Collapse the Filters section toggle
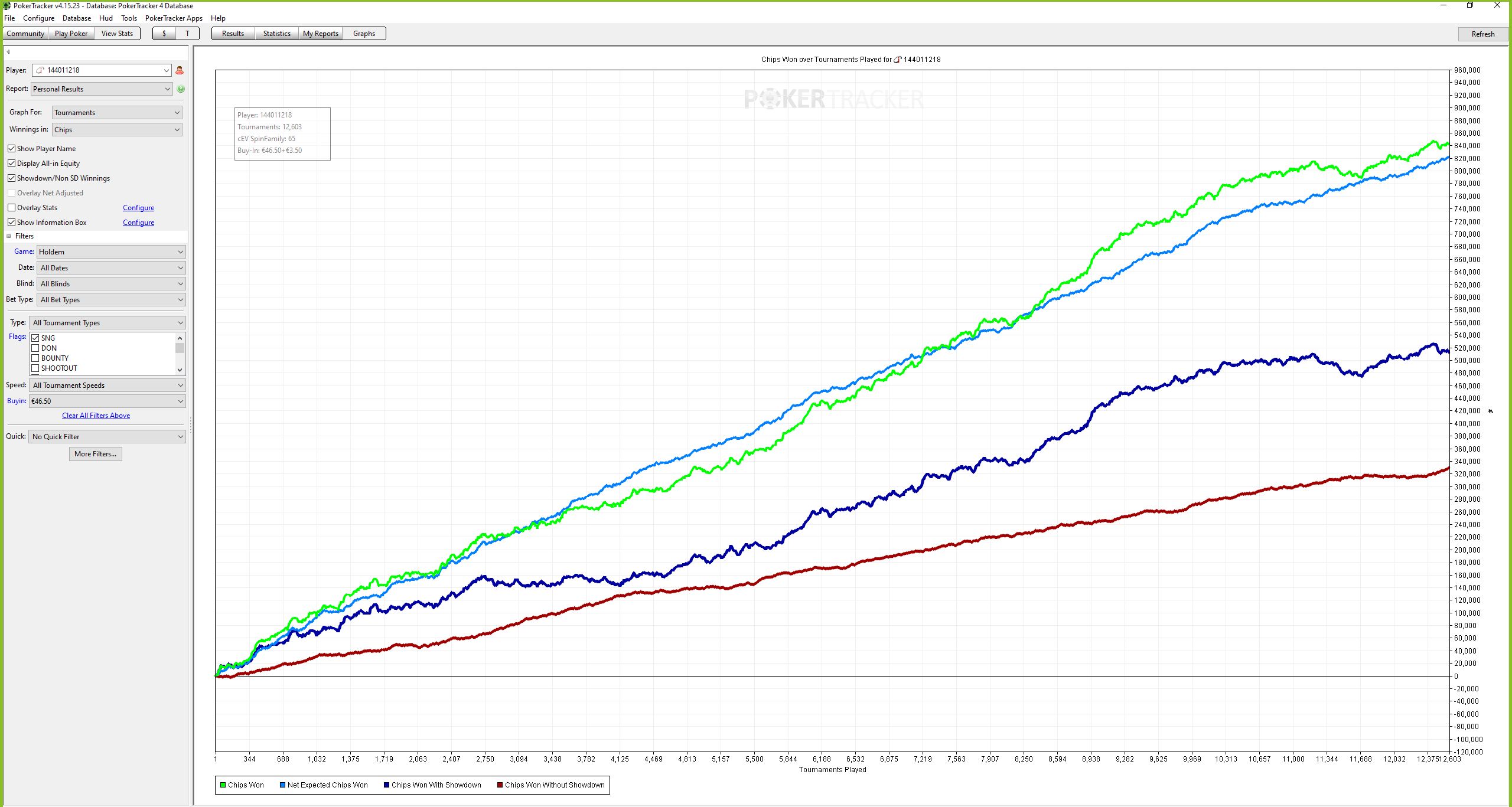Viewport: 1512px width, 807px height. tap(9, 236)
